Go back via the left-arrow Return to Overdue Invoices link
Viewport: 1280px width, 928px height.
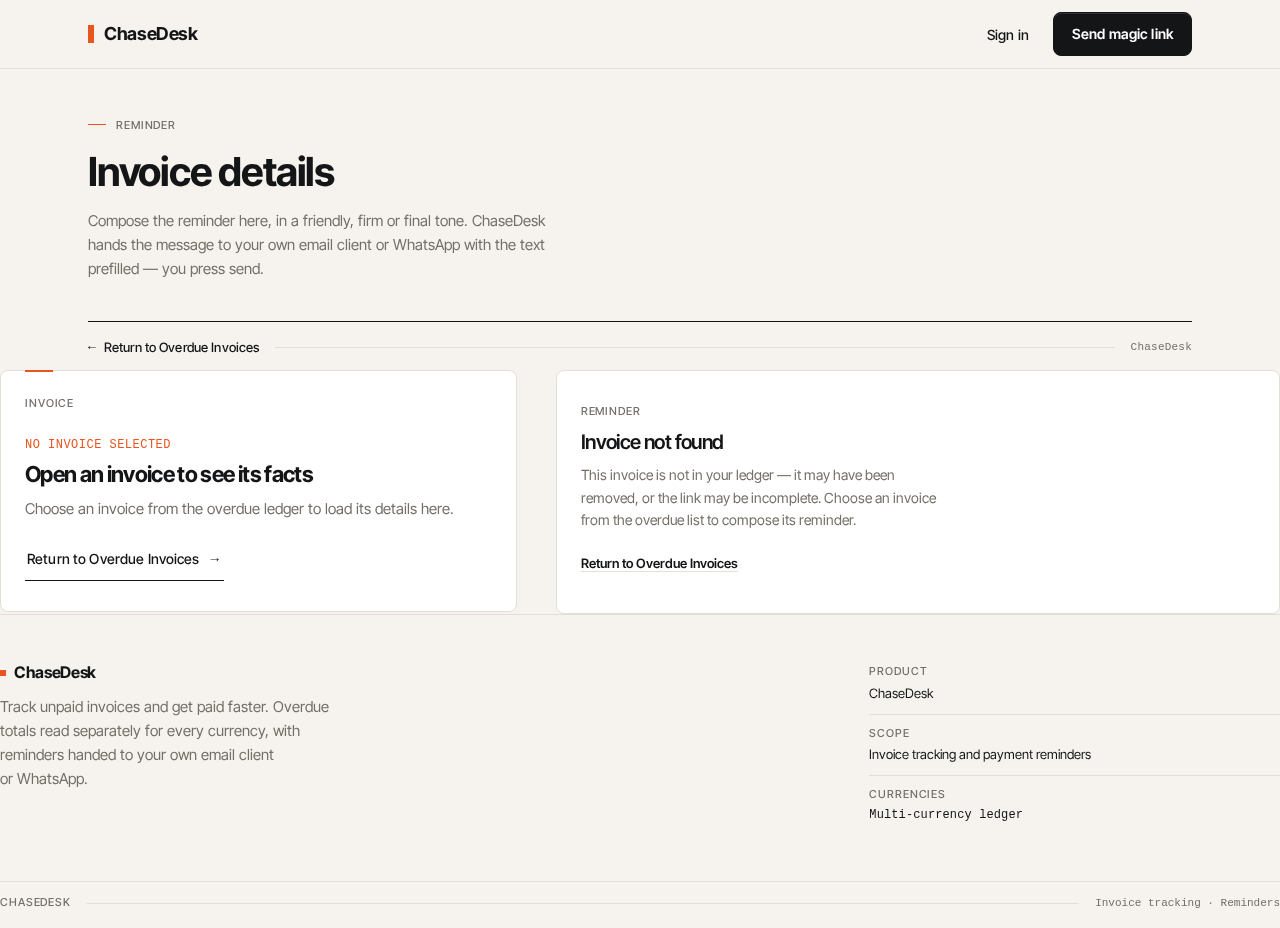tap(173, 347)
